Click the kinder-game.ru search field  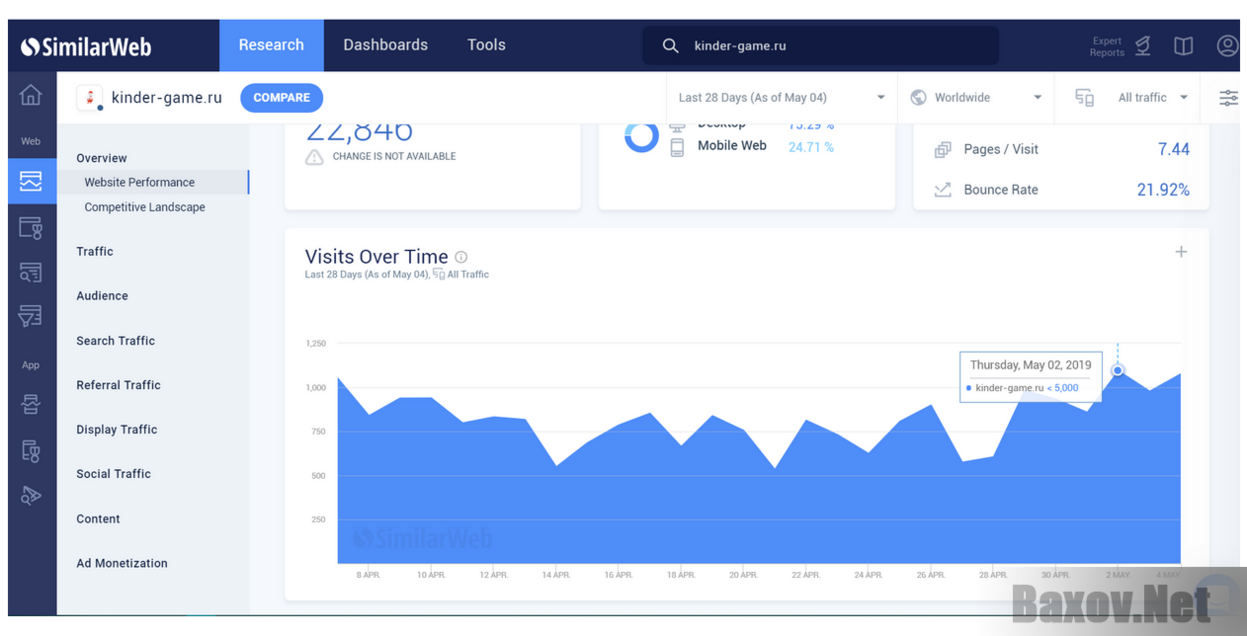820,46
